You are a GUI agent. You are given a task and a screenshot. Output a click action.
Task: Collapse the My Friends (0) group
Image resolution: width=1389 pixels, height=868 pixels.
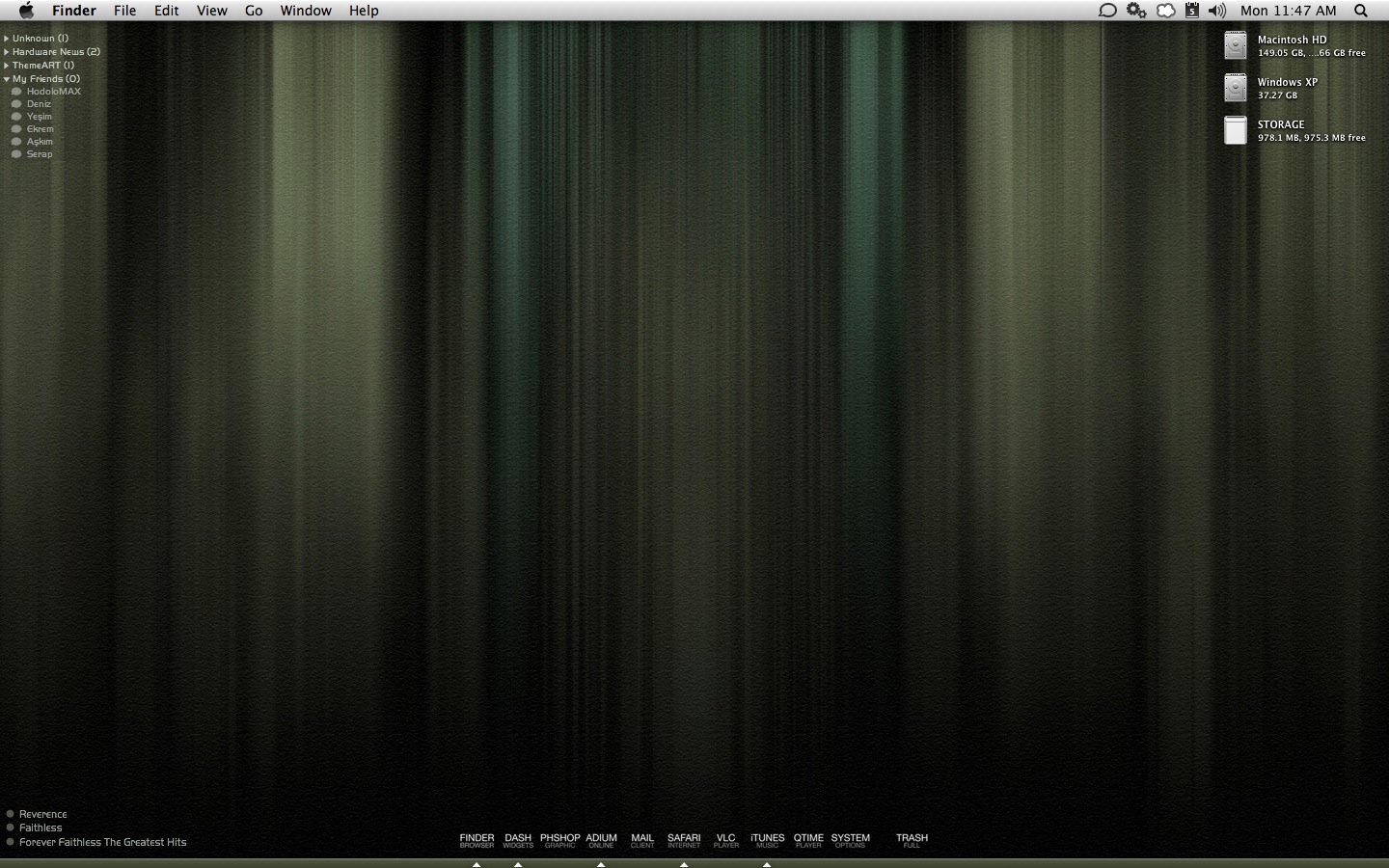pyautogui.click(x=7, y=79)
